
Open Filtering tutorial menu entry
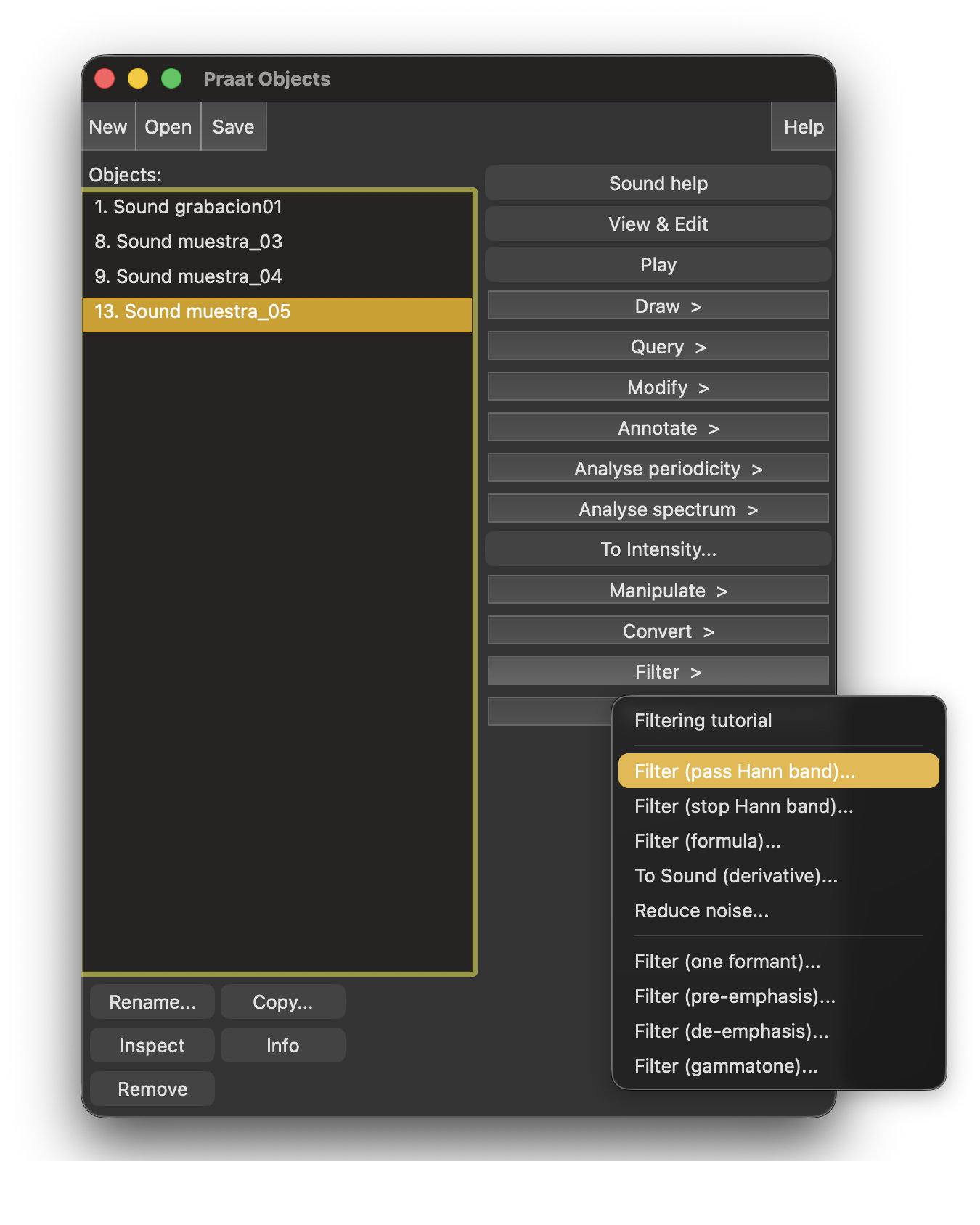(x=703, y=721)
